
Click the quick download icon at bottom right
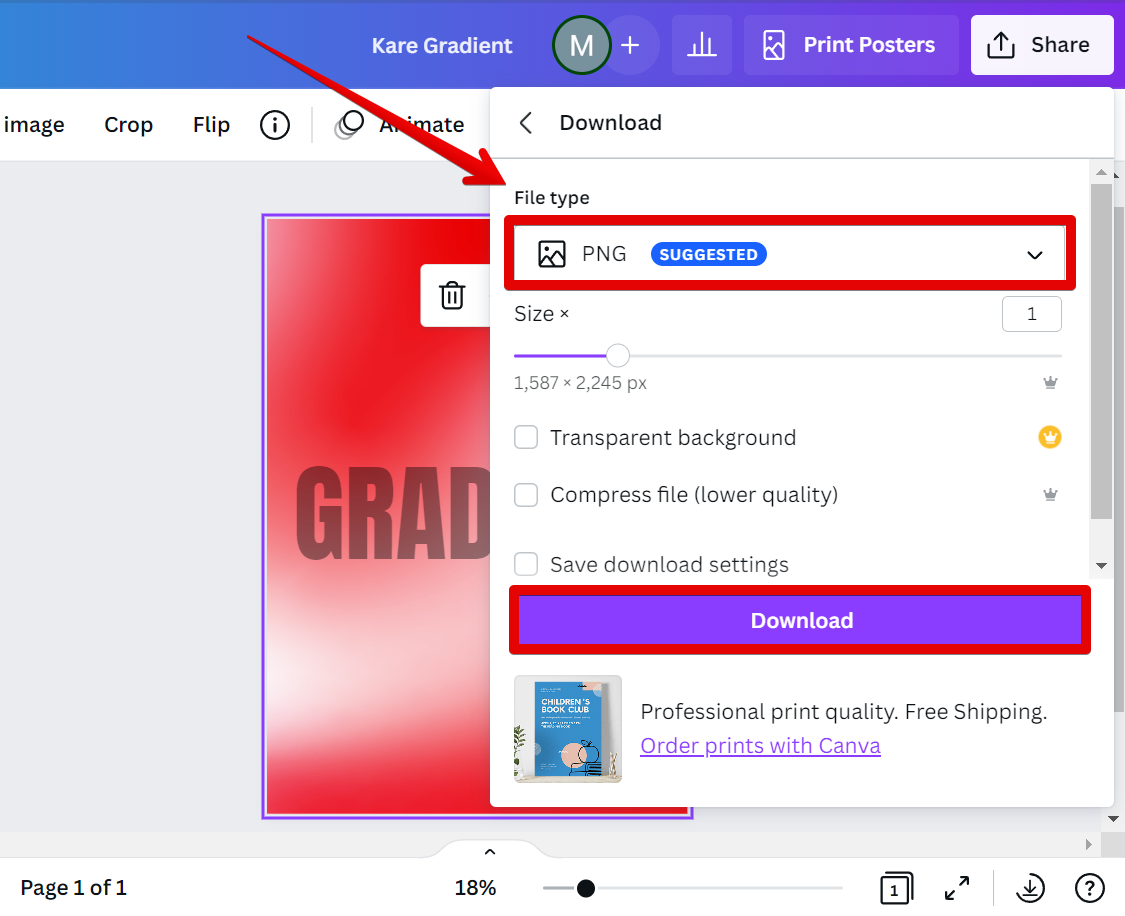(1030, 887)
